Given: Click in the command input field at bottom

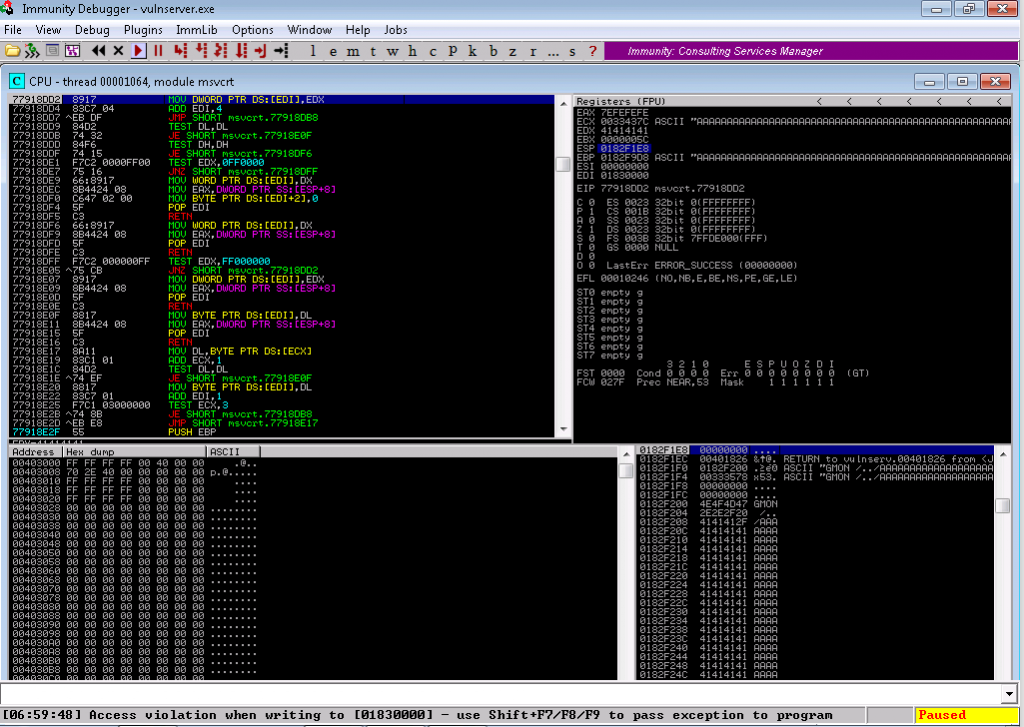Looking at the screenshot, I should tap(501, 693).
